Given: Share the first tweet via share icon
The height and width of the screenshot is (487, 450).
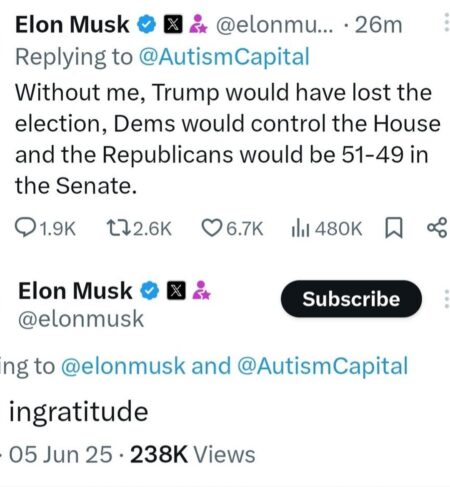Looking at the screenshot, I should (x=437, y=228).
